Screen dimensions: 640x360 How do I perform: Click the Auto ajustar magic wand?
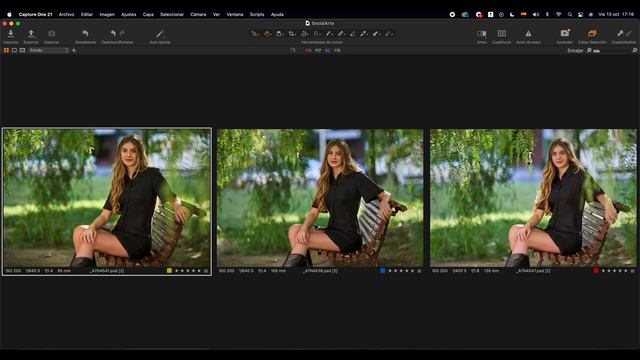click(x=160, y=34)
